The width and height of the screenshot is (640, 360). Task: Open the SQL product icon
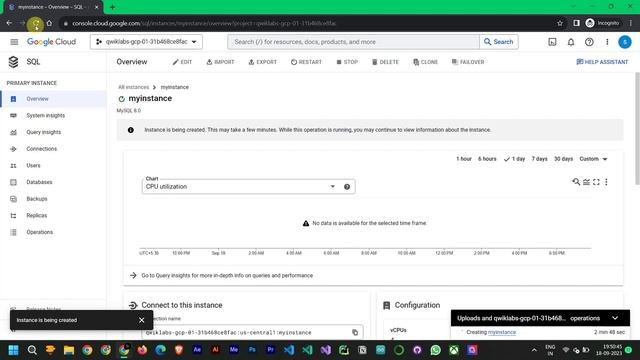click(x=13, y=62)
